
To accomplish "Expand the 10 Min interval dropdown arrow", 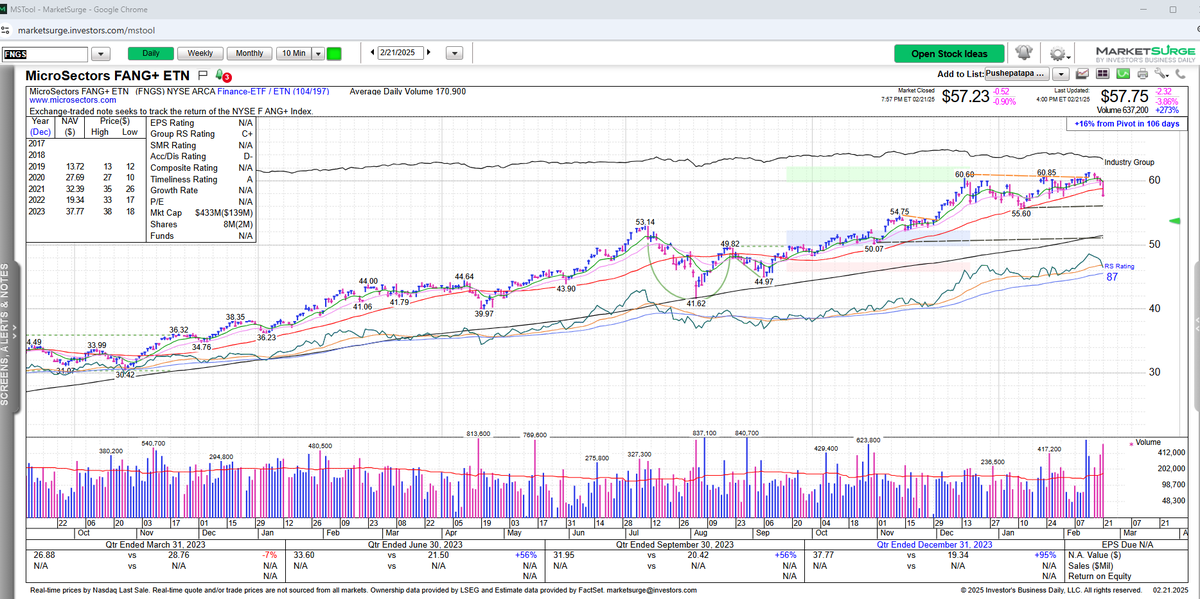I will tap(318, 53).
